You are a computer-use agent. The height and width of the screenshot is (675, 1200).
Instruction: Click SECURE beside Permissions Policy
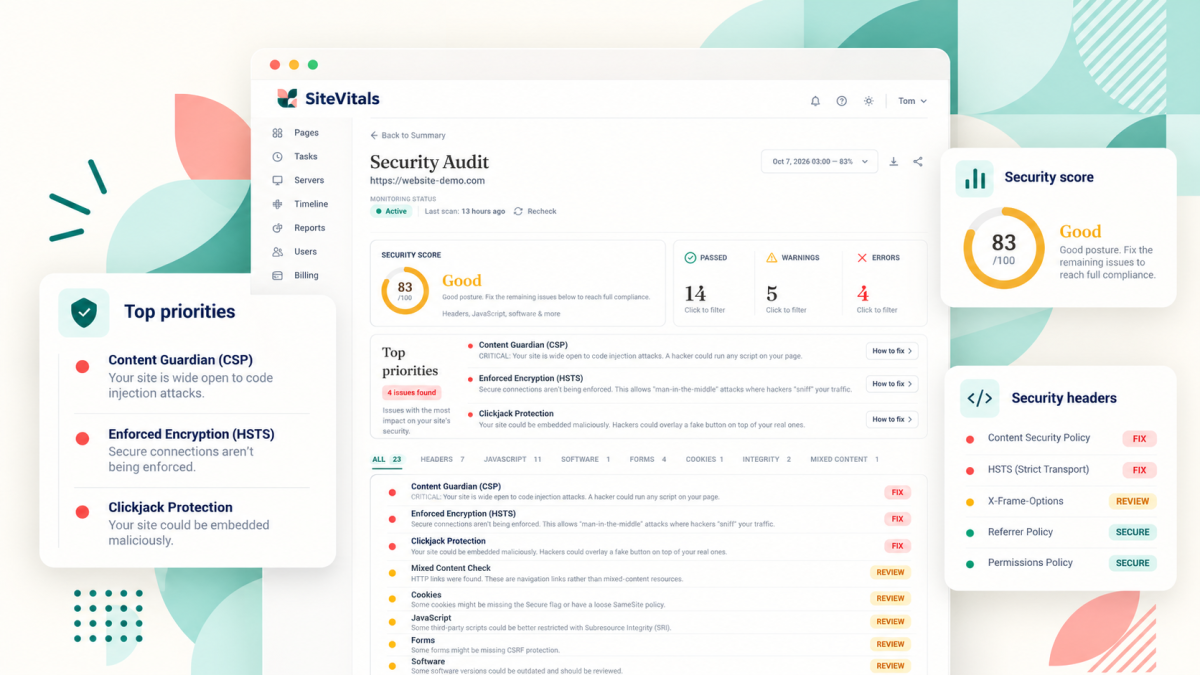1132,563
